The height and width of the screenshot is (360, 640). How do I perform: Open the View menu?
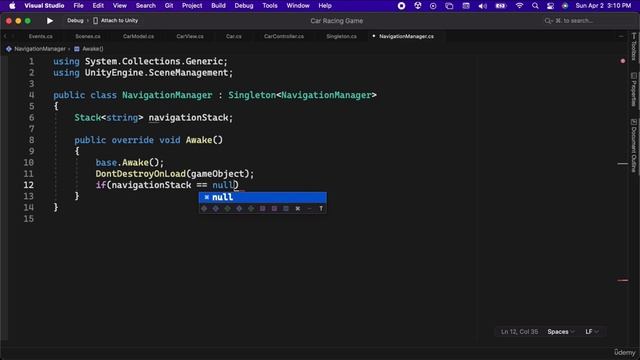(x=120, y=6)
